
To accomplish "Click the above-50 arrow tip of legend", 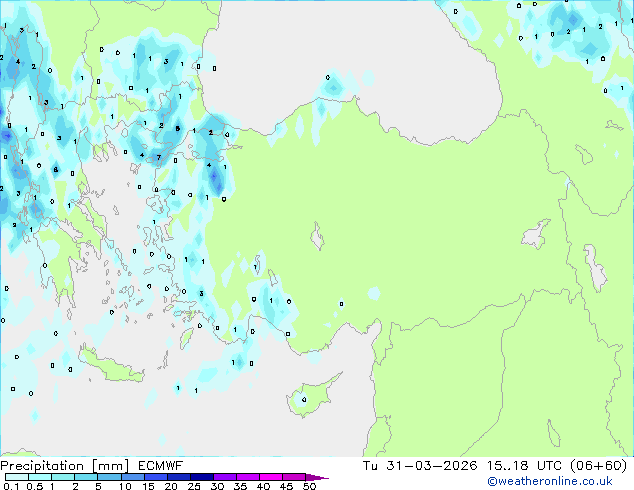I will tap(317, 477).
